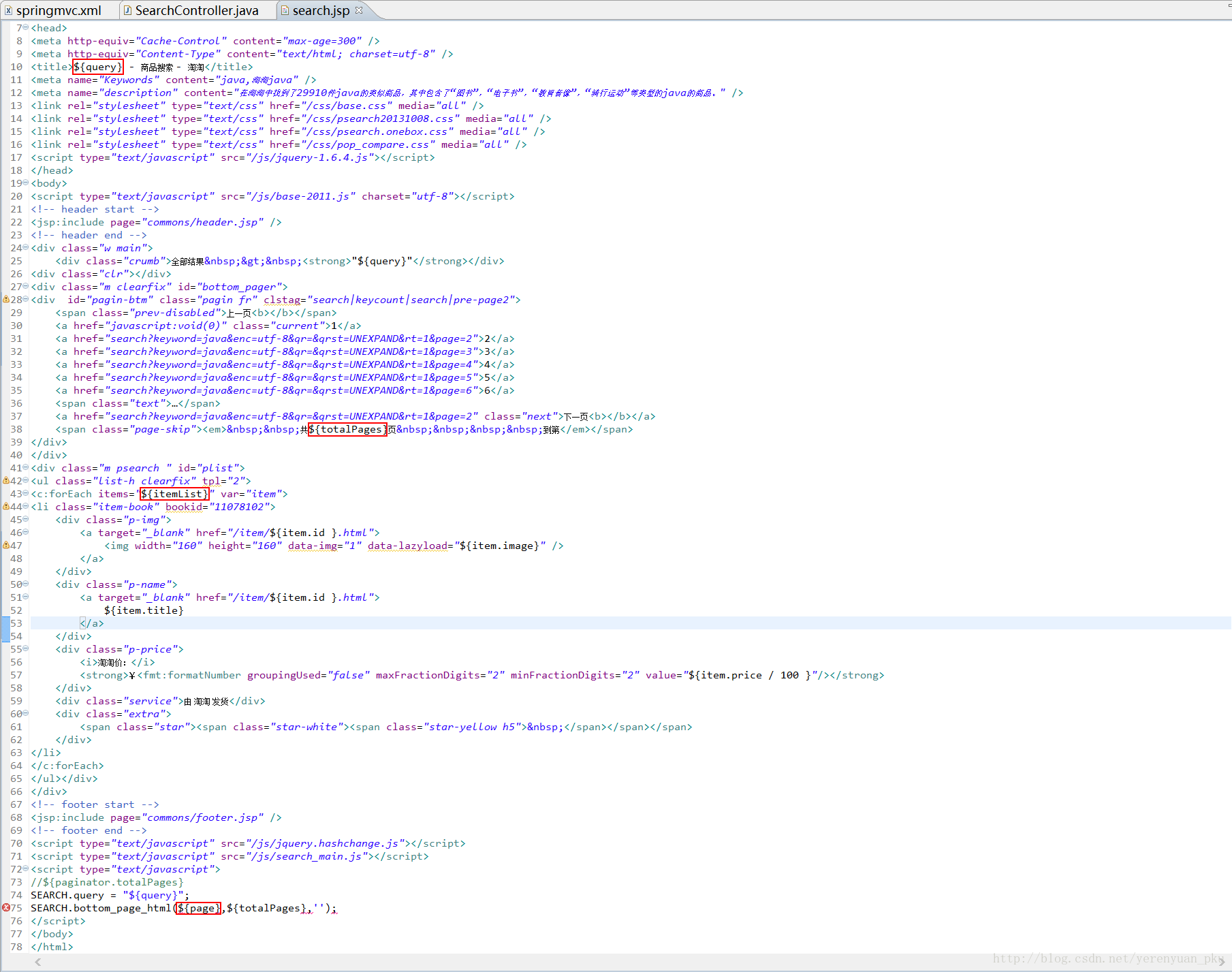Click ${page} in SEARCH.bottom_page_html call
The height and width of the screenshot is (972, 1232).
tap(199, 908)
